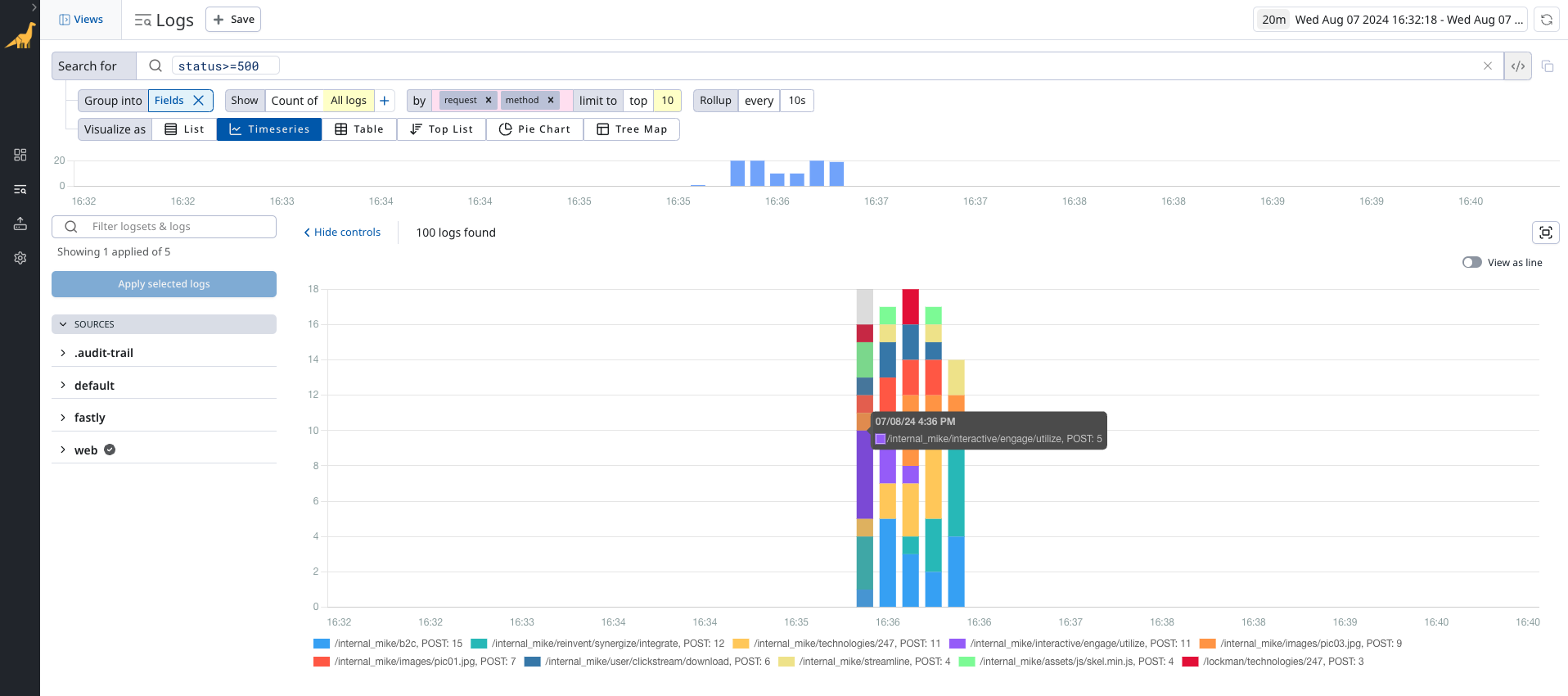Toggle interactive/engage/utilize legend entry
1568x696 pixels.
[x=1070, y=644]
